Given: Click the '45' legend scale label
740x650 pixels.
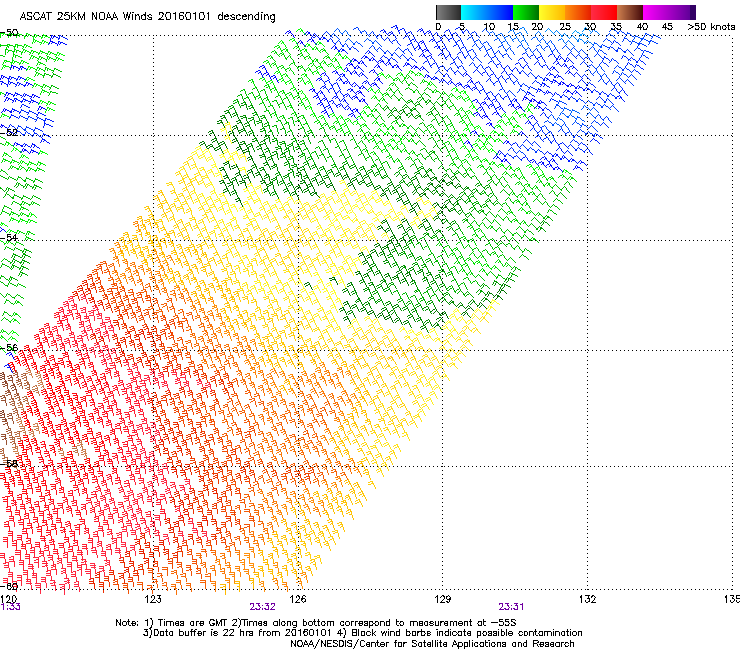Looking at the screenshot, I should pyautogui.click(x=667, y=27).
